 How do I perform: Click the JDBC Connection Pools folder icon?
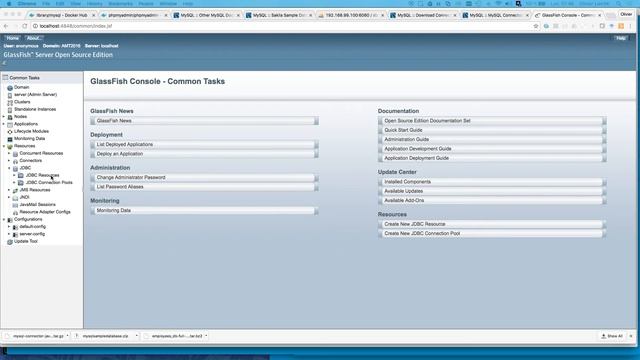pos(21,183)
